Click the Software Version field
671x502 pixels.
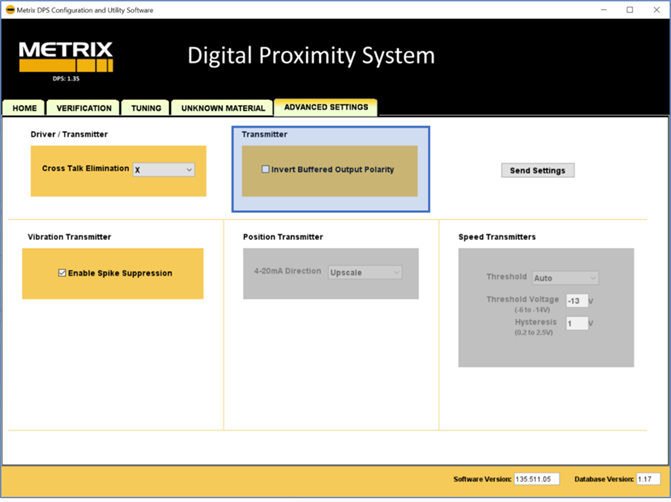tap(534, 480)
